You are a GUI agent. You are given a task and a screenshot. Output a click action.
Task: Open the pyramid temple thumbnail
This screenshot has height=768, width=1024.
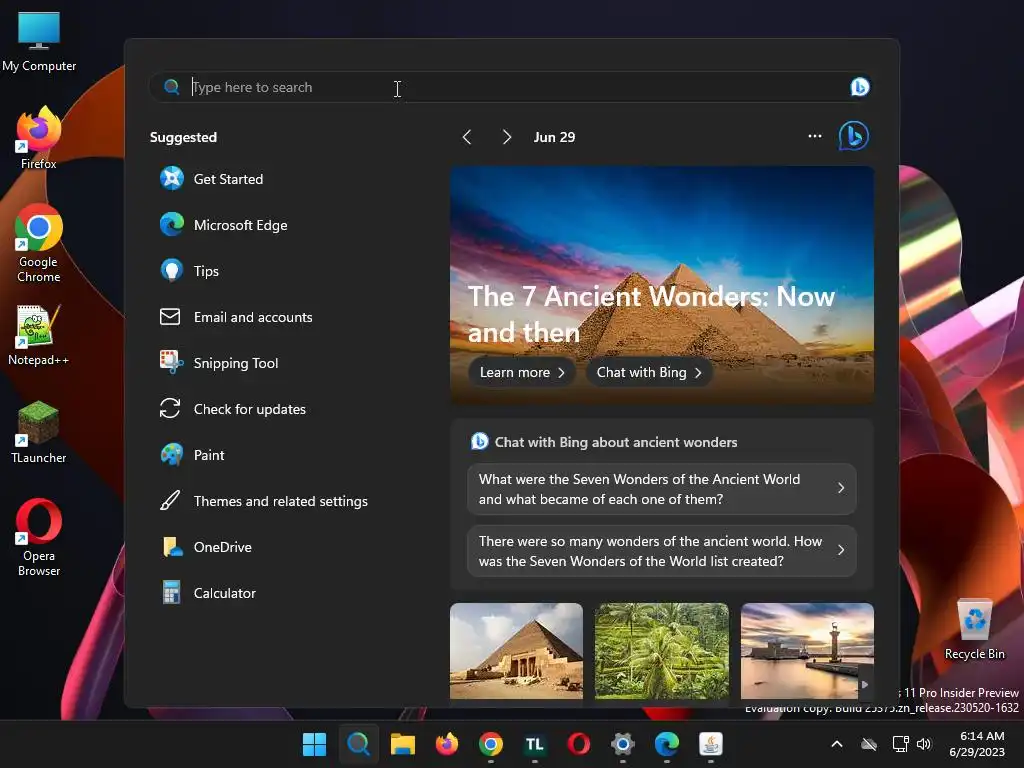pyautogui.click(x=516, y=651)
